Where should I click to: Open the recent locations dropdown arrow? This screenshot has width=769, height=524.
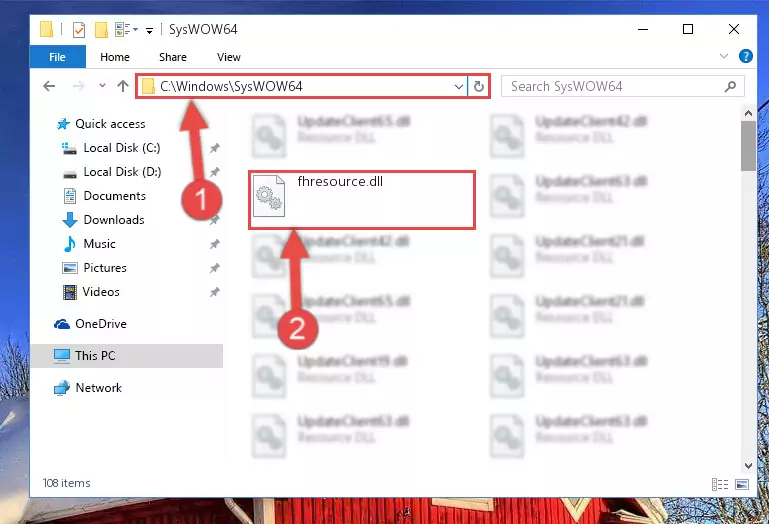click(102, 86)
